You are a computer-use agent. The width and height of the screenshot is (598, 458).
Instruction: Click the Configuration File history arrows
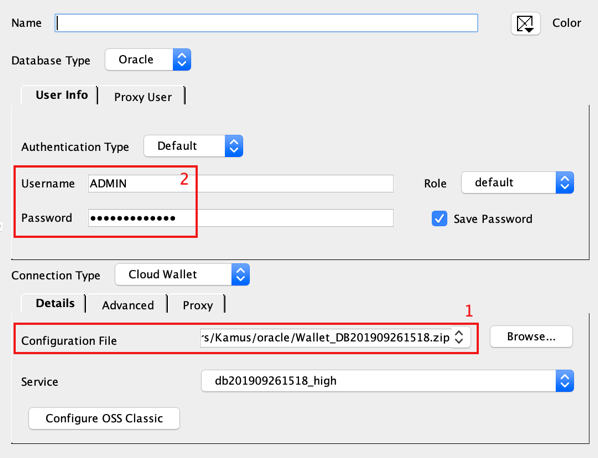point(459,337)
